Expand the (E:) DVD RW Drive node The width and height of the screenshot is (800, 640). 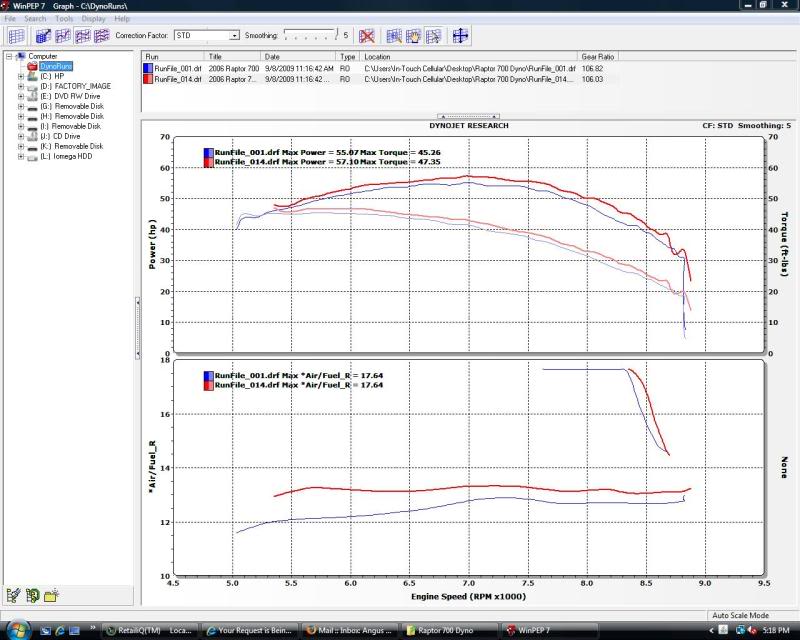tap(20, 96)
